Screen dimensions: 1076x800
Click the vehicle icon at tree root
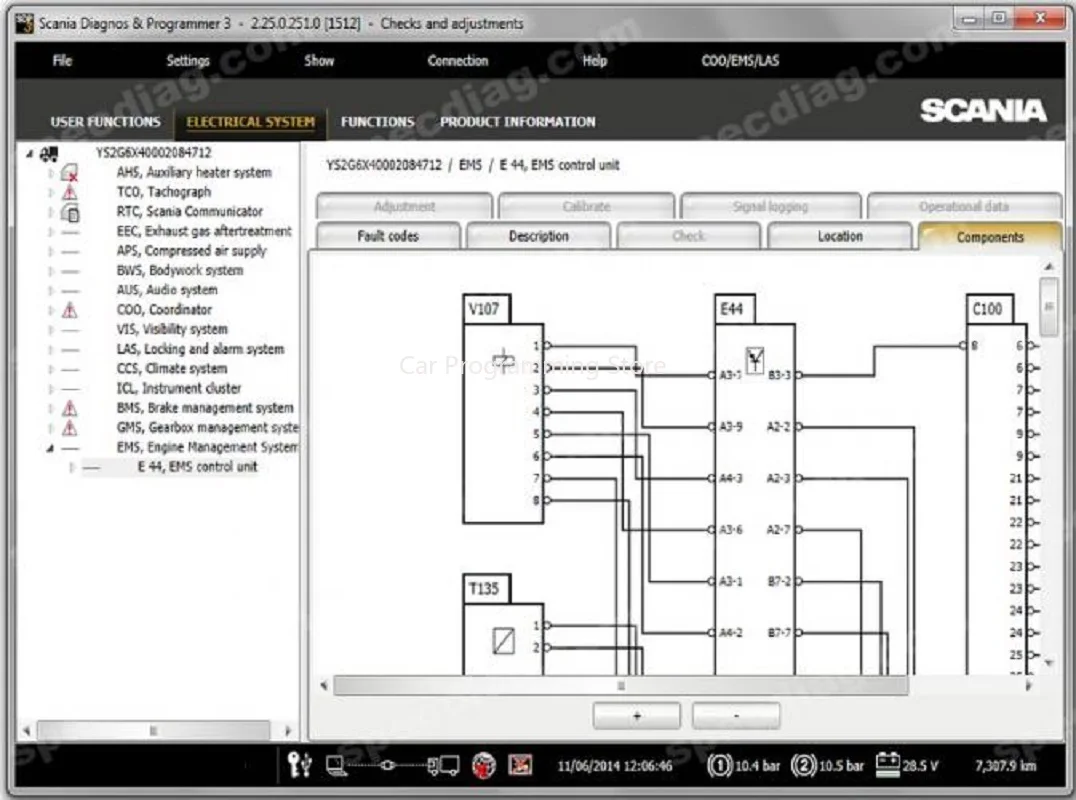pos(49,154)
